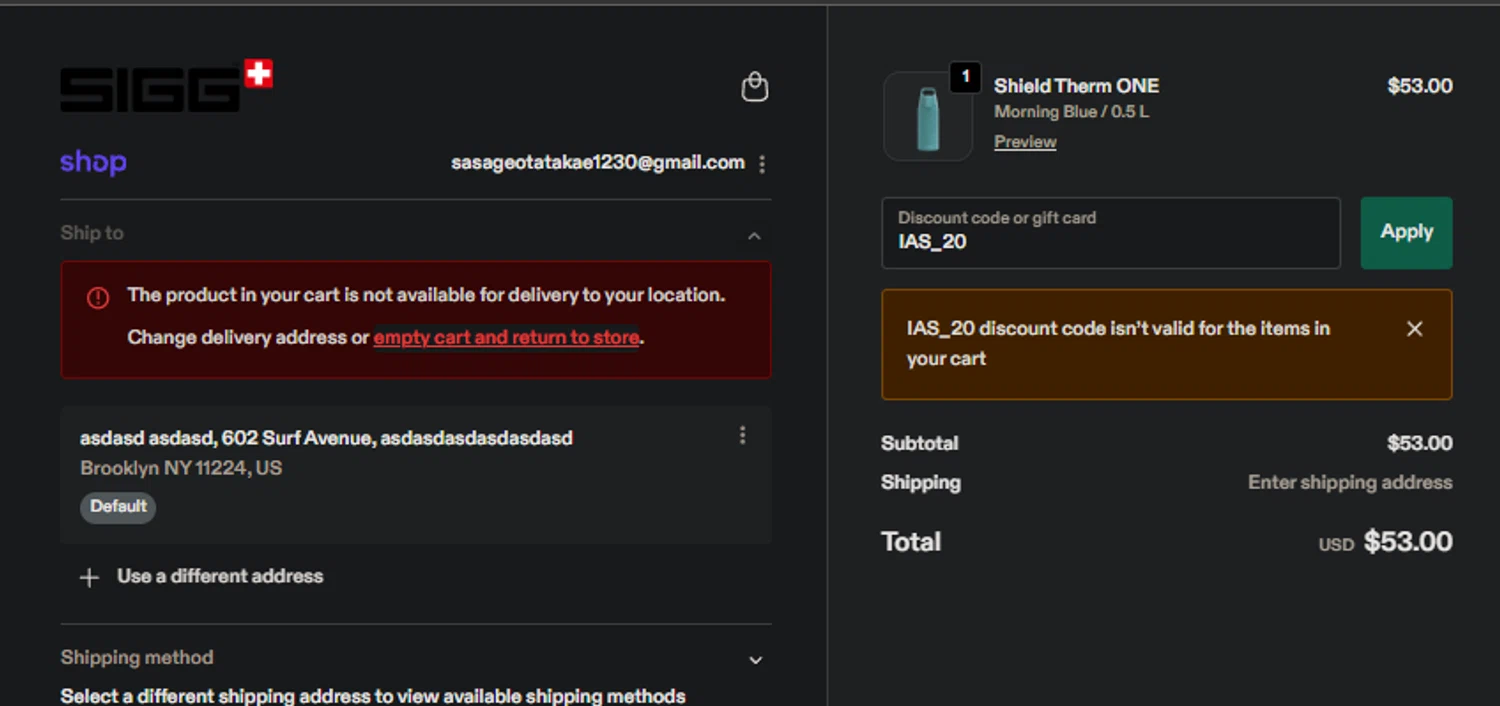
Task: Click the plus icon for different address
Action: click(89, 578)
